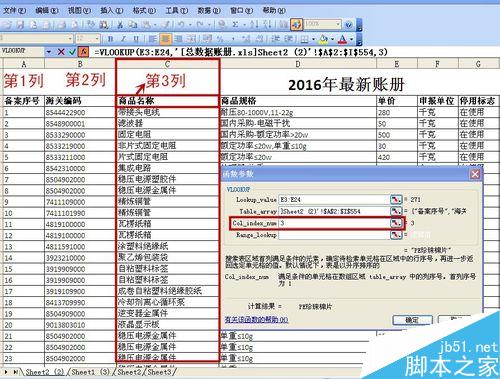Click the Table_array collapse dialog button

pos(396,211)
